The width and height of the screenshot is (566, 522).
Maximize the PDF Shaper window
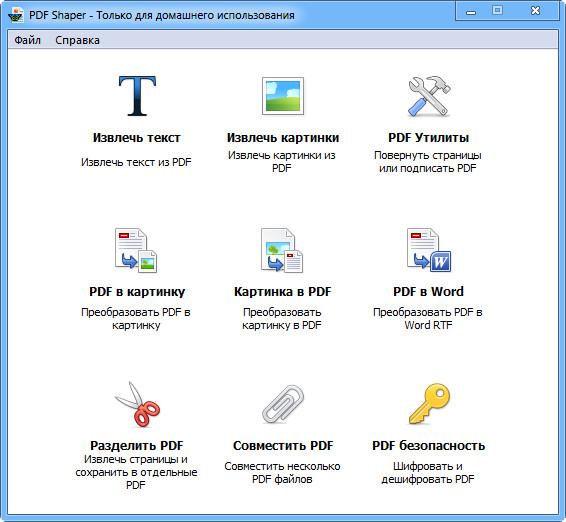point(497,11)
